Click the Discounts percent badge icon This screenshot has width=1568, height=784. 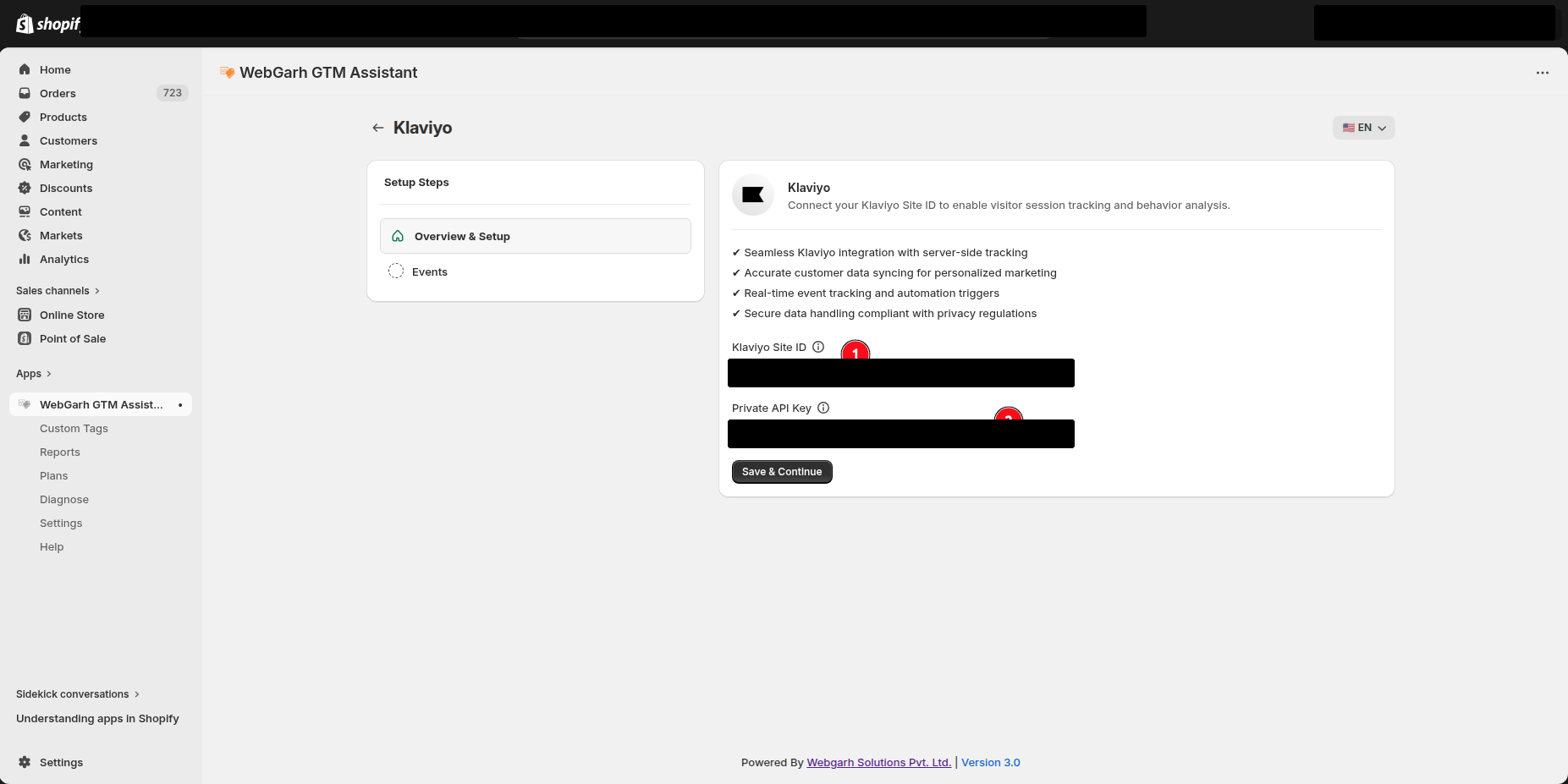(25, 188)
